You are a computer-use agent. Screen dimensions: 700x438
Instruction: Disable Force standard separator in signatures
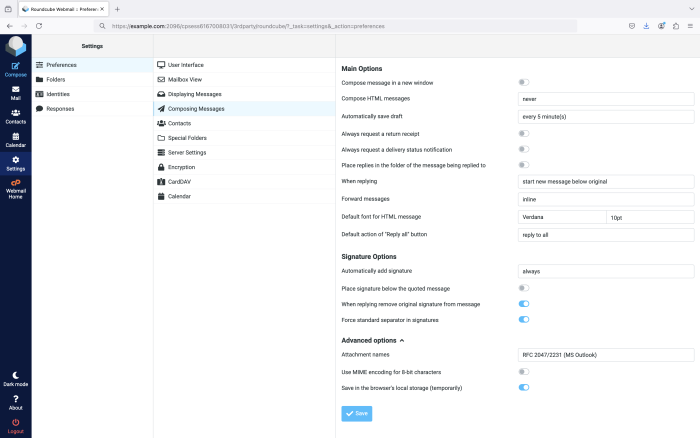(x=524, y=319)
